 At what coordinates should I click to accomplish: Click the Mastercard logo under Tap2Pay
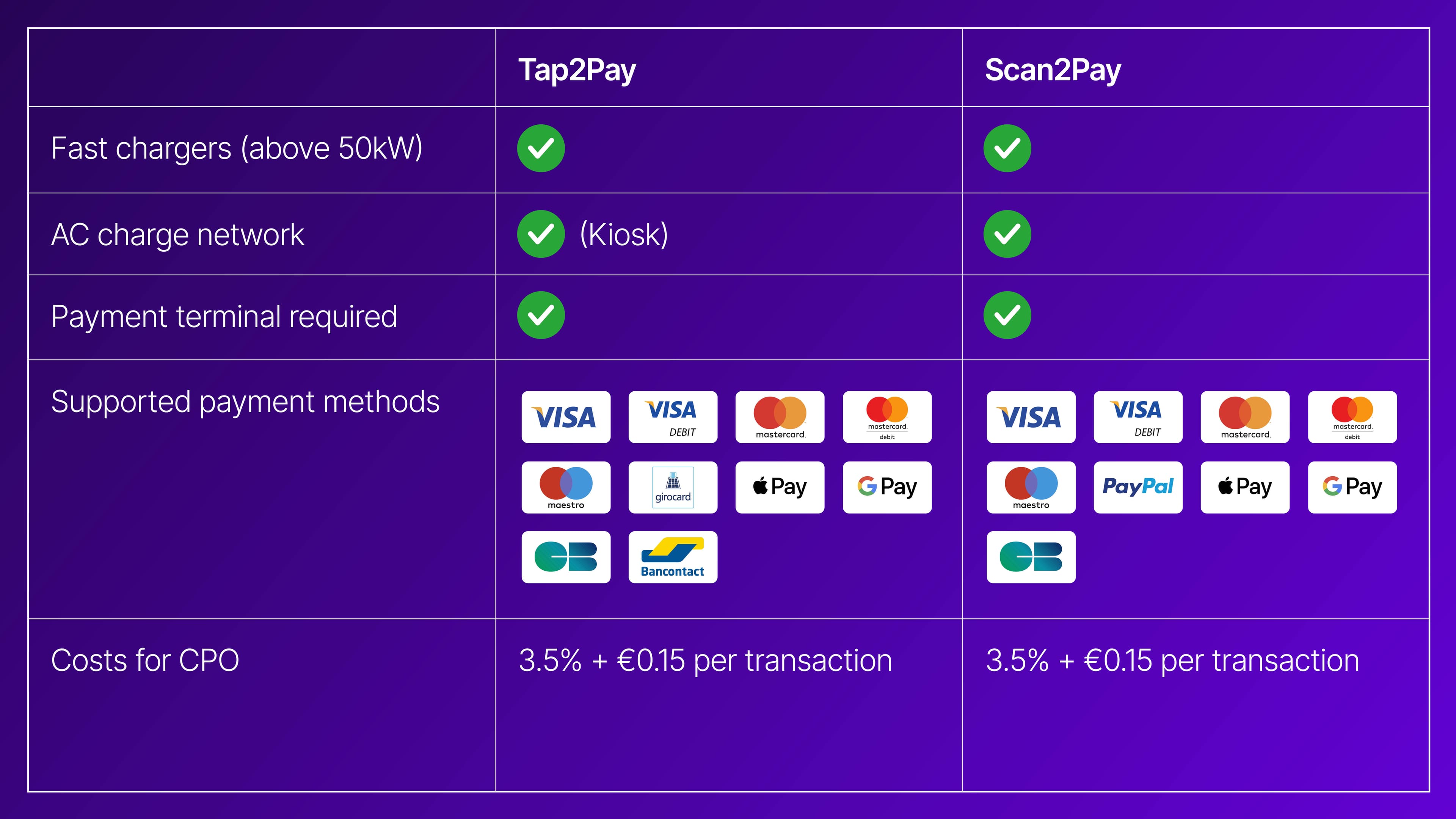780,417
